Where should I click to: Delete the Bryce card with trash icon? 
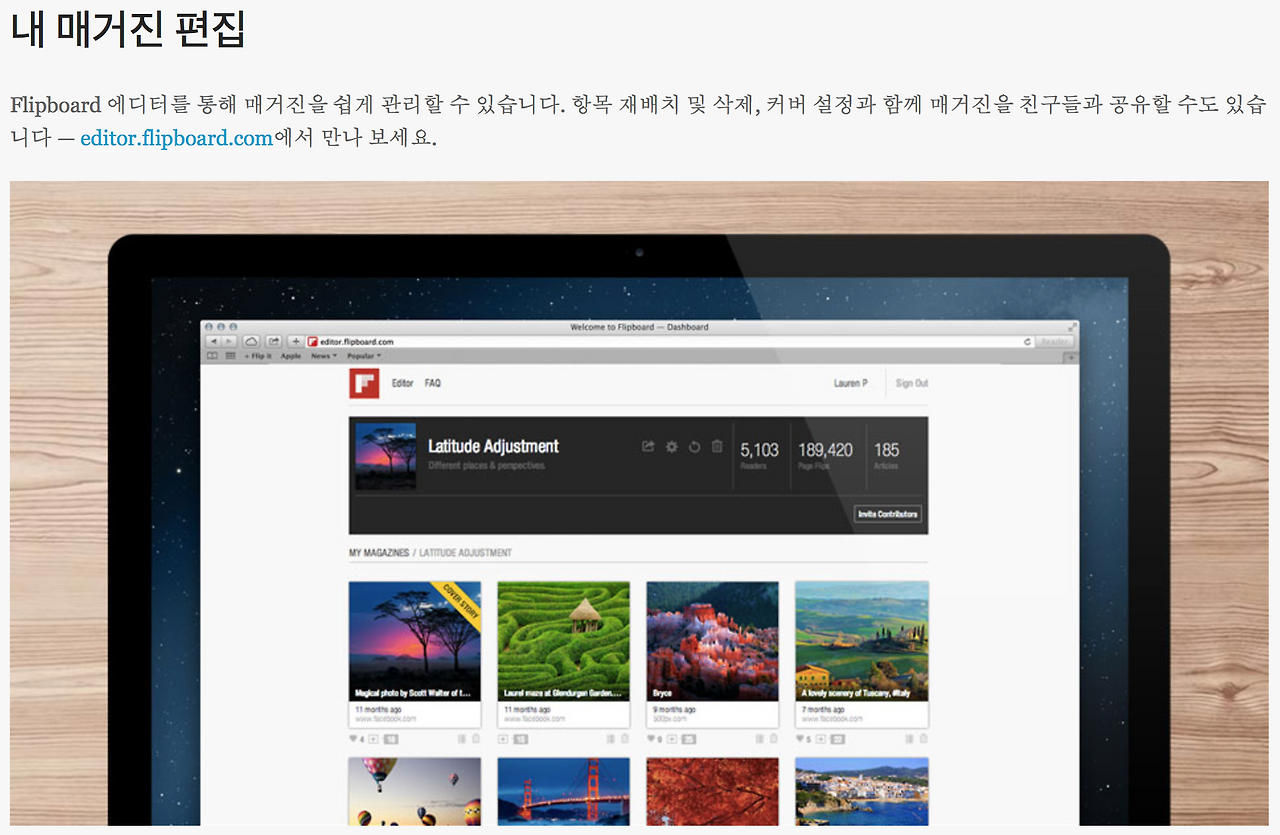click(x=773, y=739)
